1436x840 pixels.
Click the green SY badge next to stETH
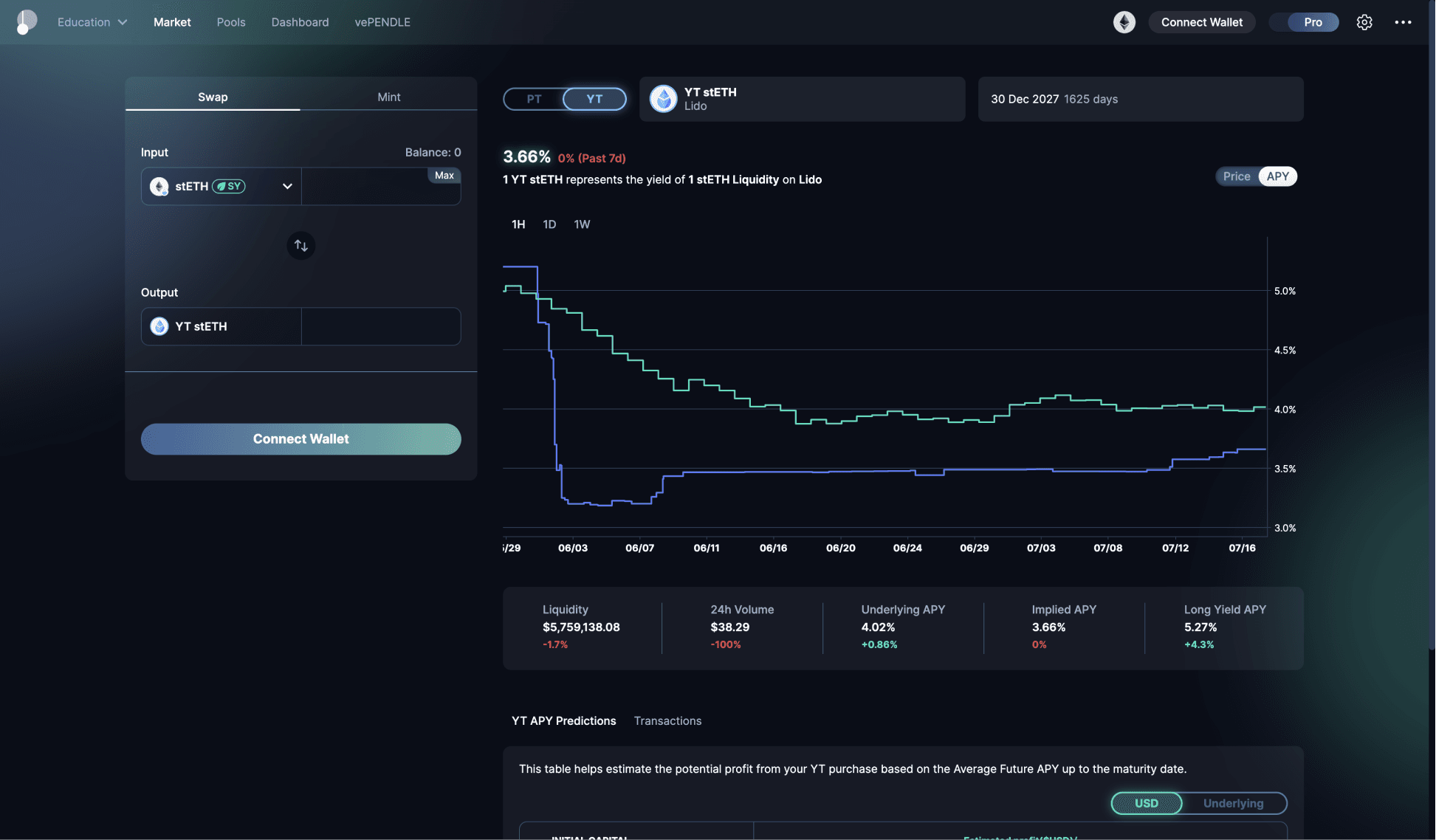pyautogui.click(x=229, y=187)
